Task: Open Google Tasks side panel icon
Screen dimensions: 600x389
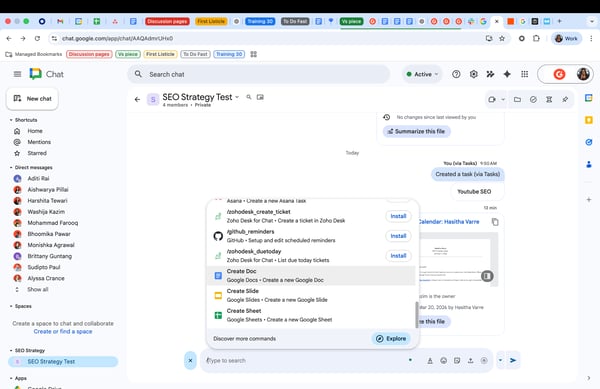Action: click(589, 142)
